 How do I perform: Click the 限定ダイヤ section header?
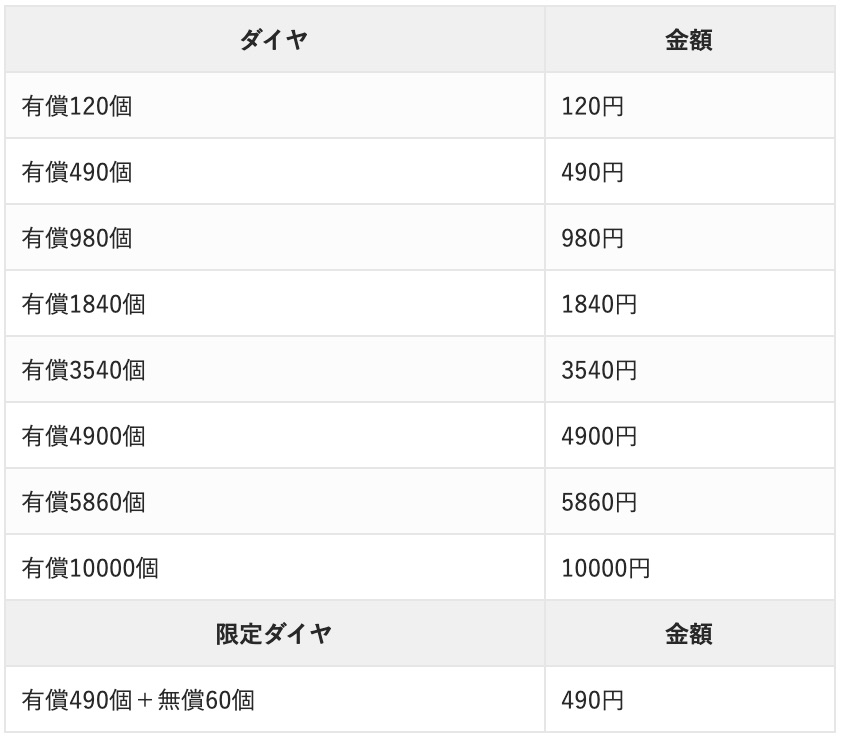274,634
